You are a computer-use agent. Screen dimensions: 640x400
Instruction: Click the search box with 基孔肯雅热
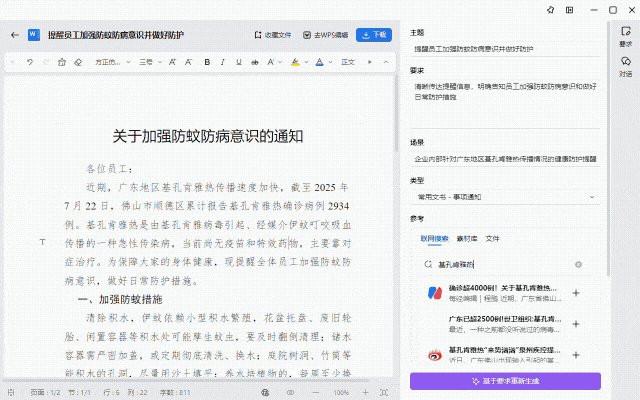pyautogui.click(x=503, y=264)
